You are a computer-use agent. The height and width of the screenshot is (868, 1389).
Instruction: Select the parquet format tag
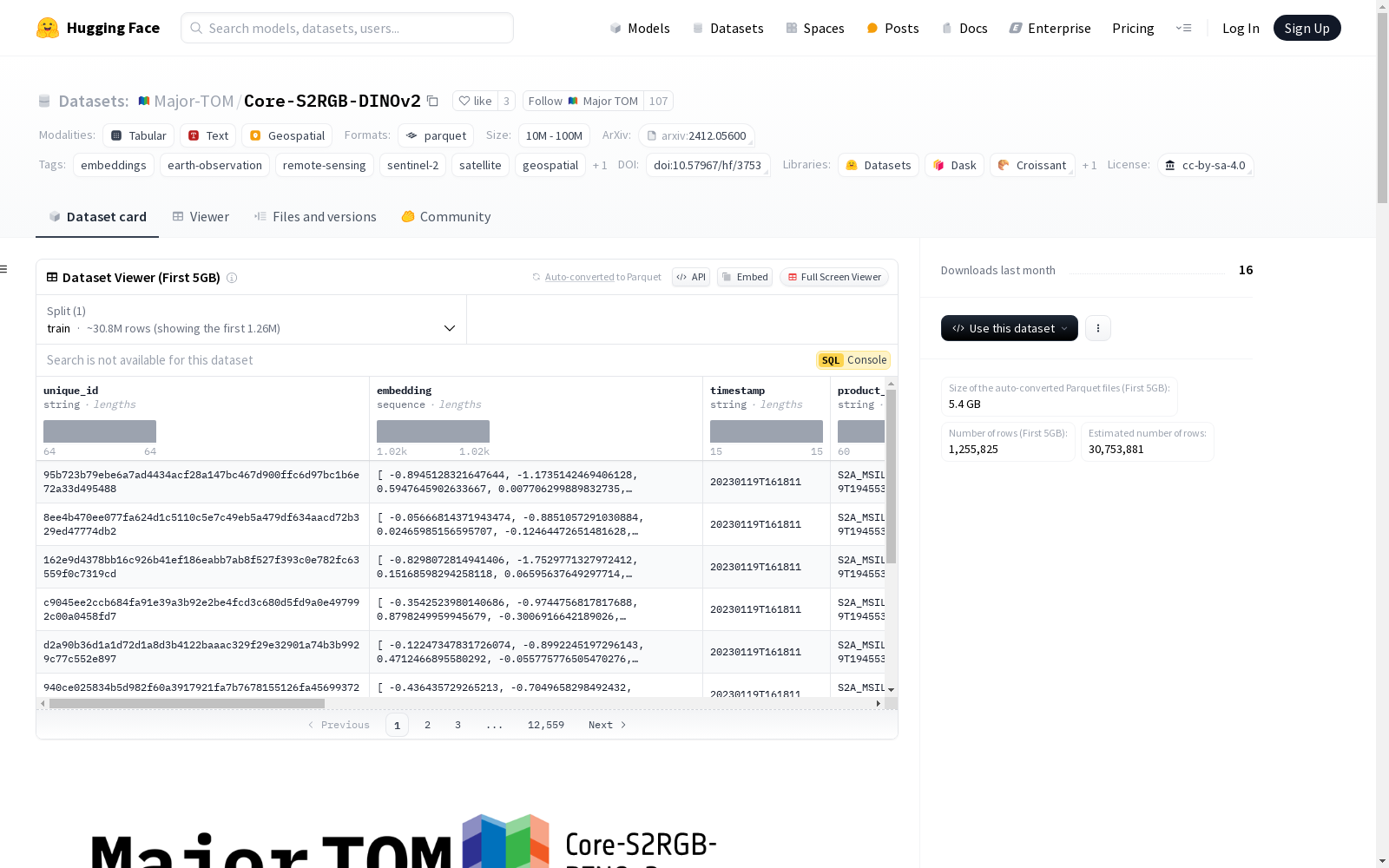[x=437, y=135]
